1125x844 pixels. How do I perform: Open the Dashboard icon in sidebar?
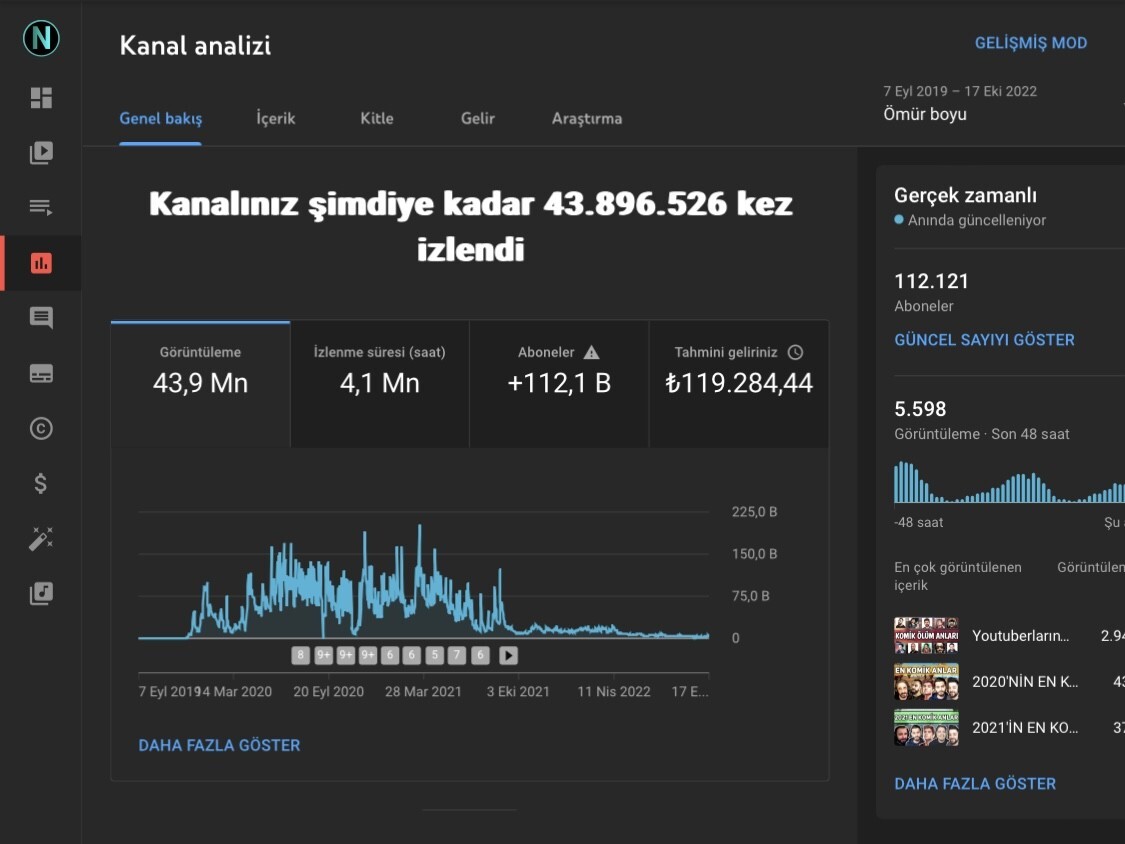click(x=41, y=98)
